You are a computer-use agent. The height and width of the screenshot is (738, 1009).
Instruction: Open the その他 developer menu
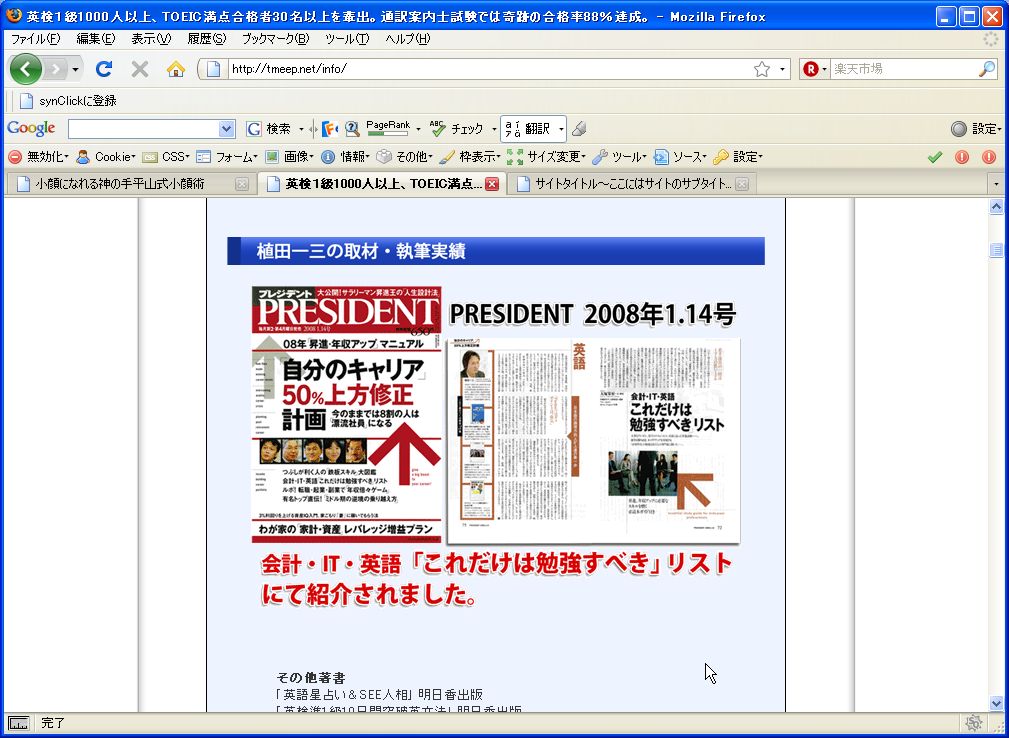click(x=404, y=156)
